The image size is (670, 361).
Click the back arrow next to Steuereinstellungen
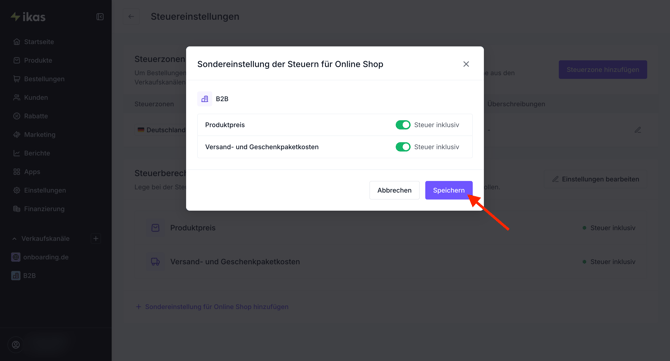click(131, 17)
